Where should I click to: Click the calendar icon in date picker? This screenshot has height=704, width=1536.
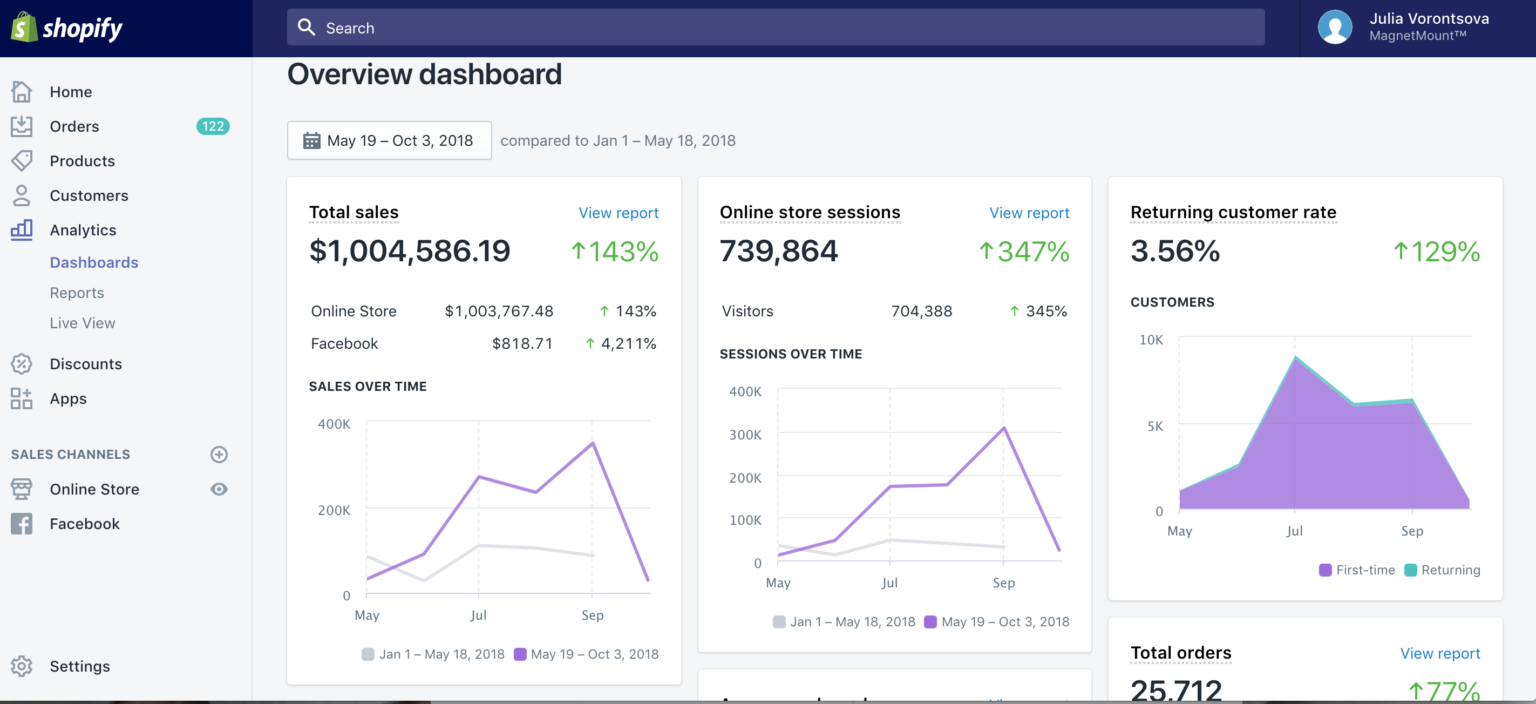[312, 140]
